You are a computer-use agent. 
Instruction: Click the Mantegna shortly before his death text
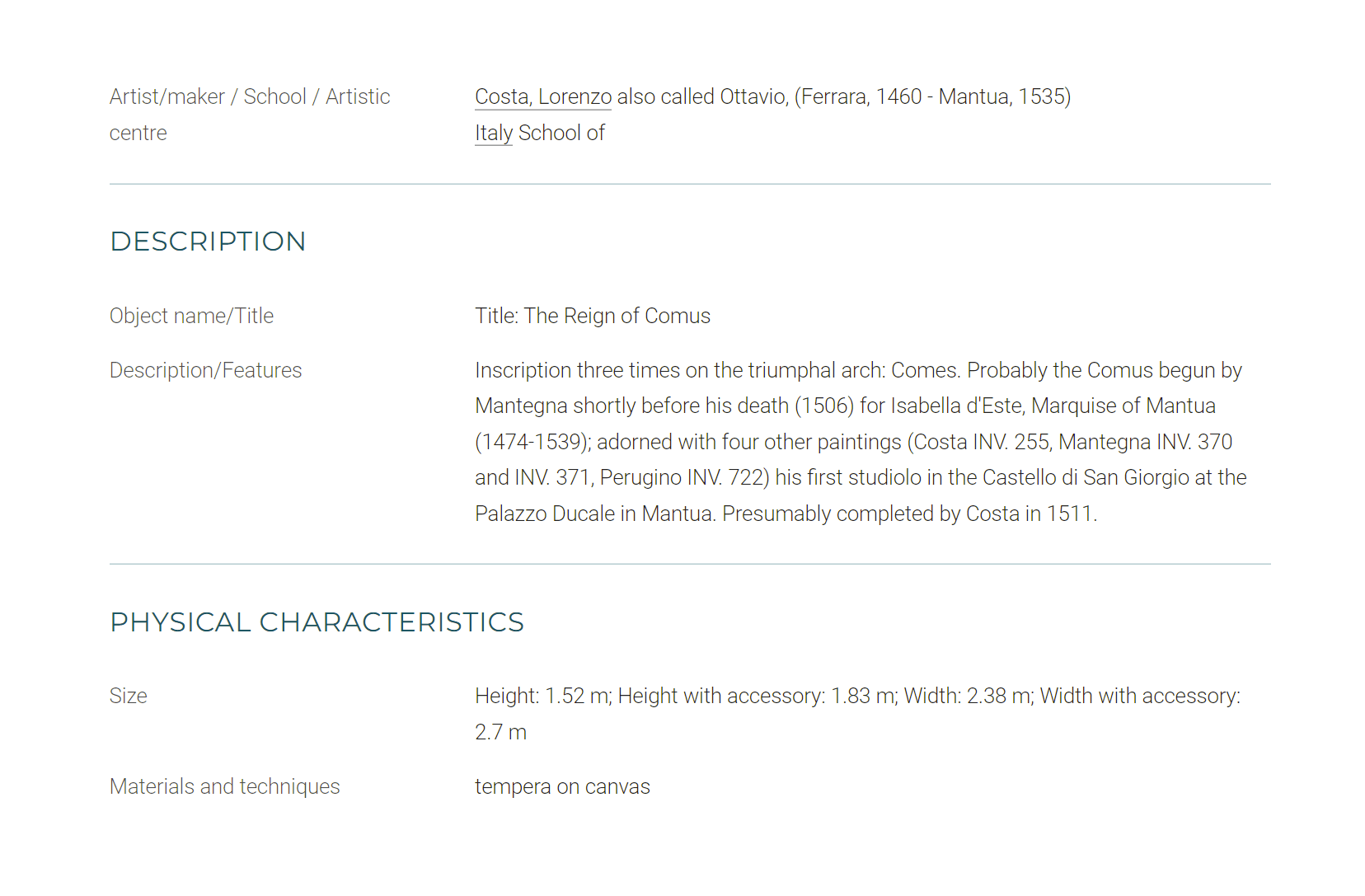631,406
